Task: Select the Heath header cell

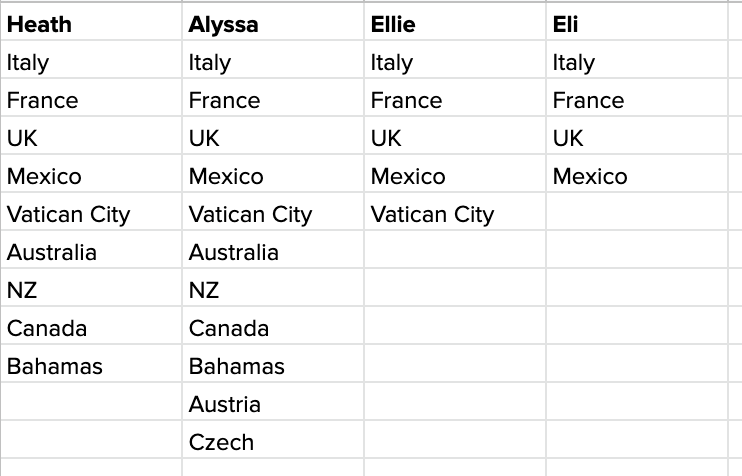Action: click(x=91, y=22)
